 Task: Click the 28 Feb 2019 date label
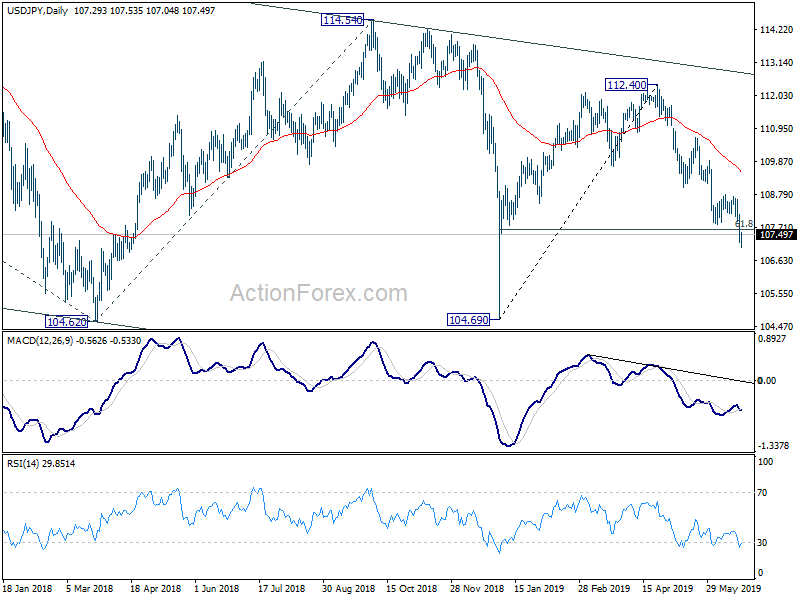[x=604, y=589]
